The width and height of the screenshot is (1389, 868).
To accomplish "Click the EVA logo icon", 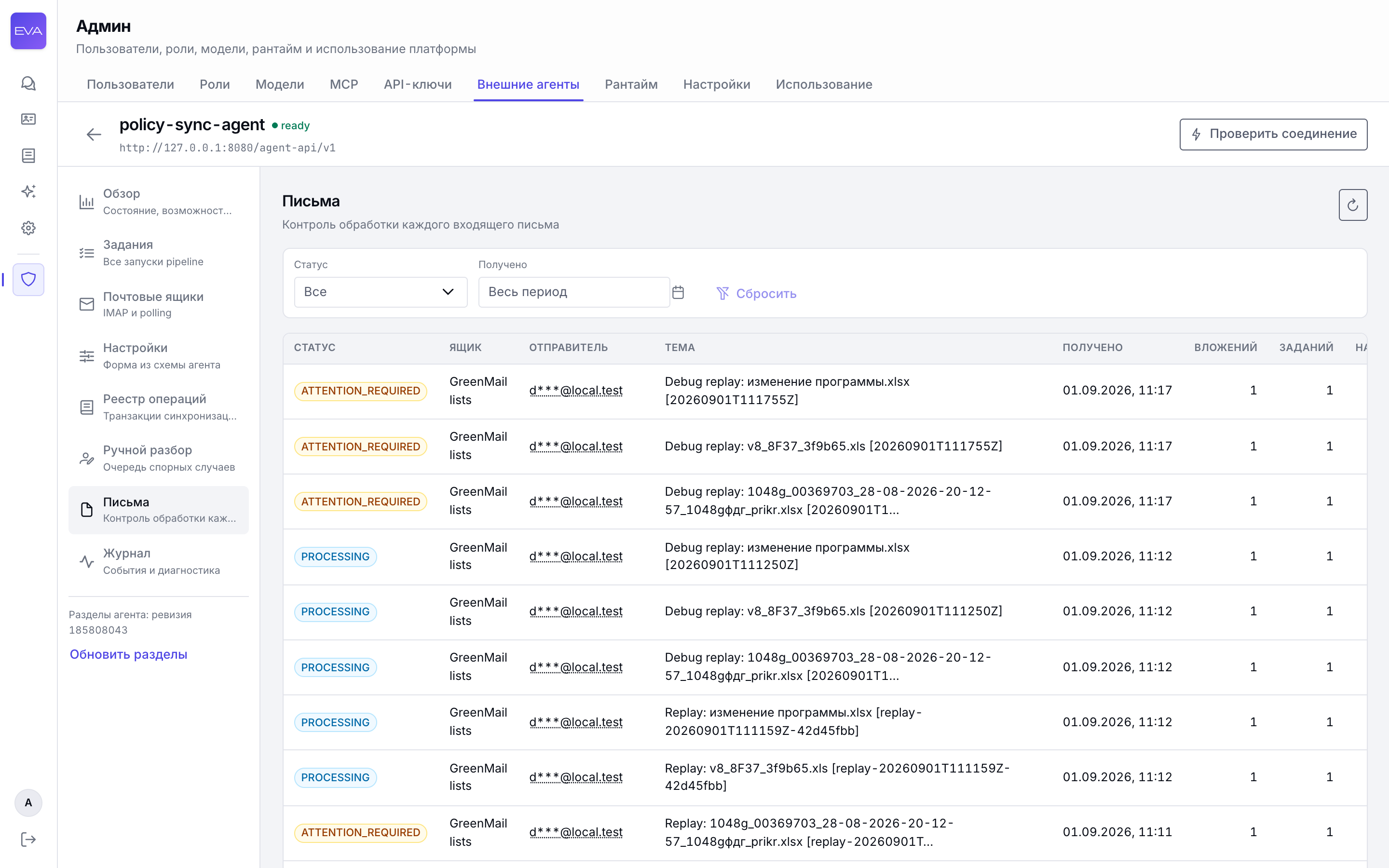I will (28, 30).
